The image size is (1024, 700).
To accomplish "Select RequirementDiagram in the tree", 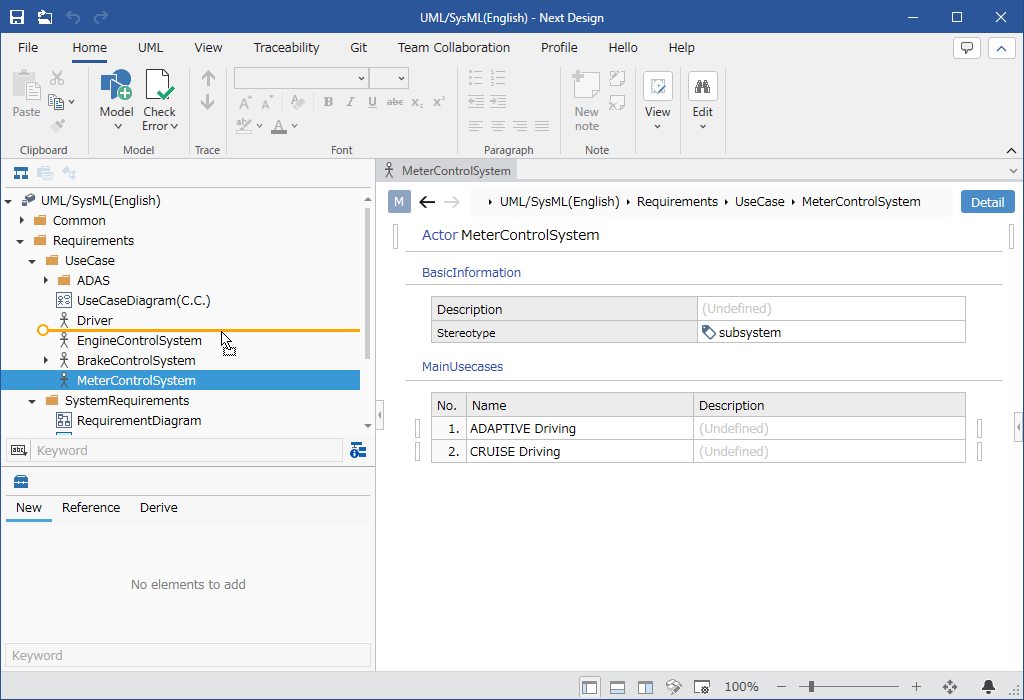I will [139, 421].
